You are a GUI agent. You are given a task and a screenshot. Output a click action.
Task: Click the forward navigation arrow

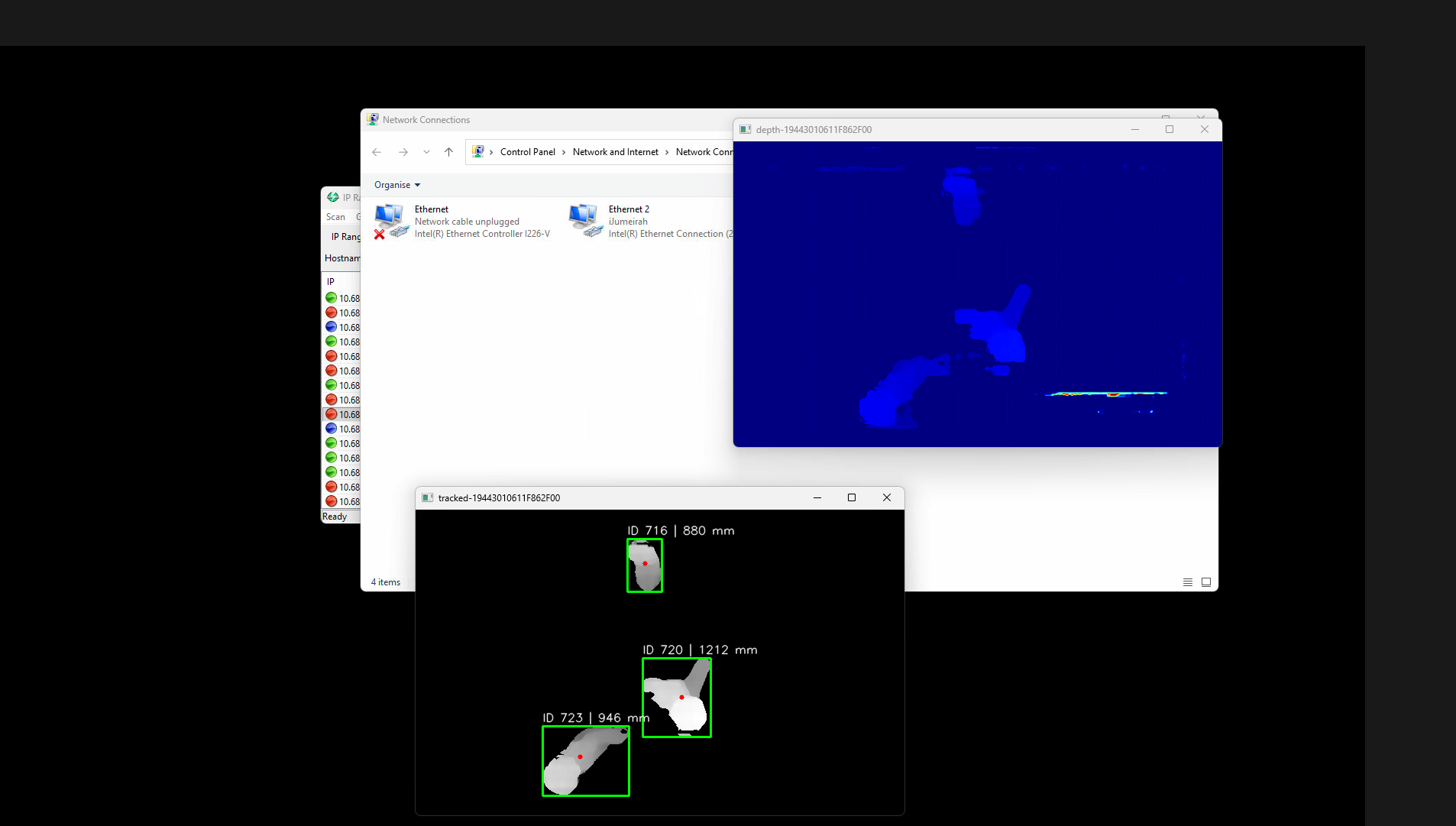403,152
